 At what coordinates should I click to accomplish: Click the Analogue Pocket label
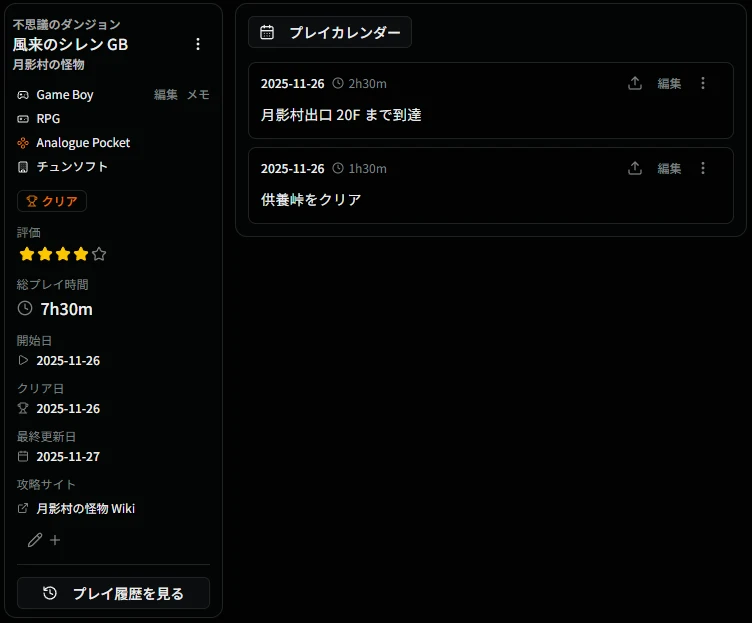coord(83,143)
